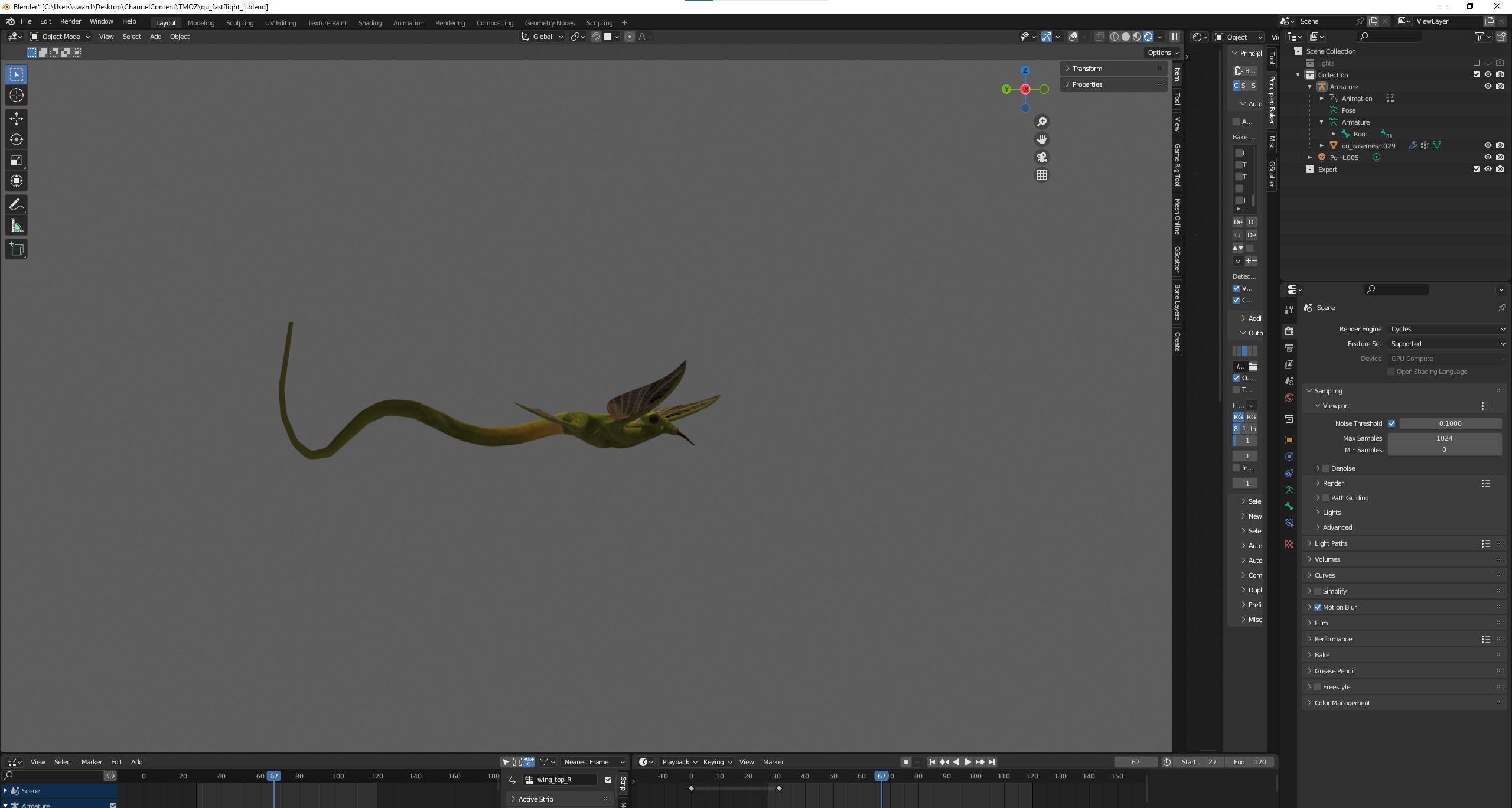Switch to rendered viewport shading

(1148, 37)
